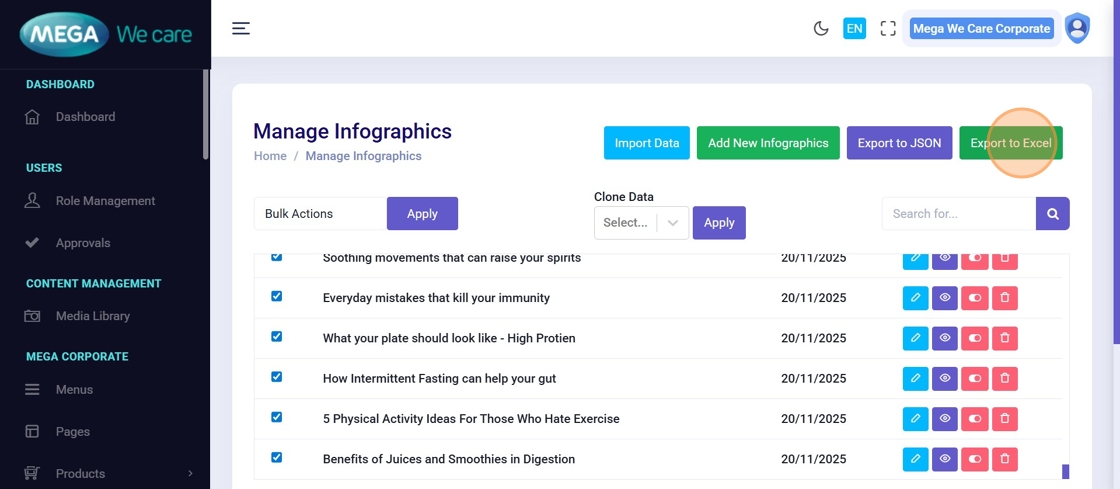The width and height of the screenshot is (1120, 489).
Task: Open the user profile avatar icon
Action: (1077, 28)
